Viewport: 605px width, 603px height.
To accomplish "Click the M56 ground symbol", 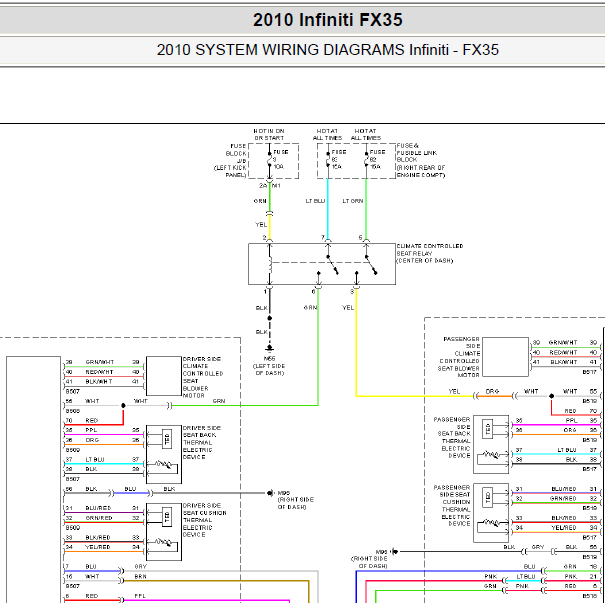I will [x=269, y=348].
